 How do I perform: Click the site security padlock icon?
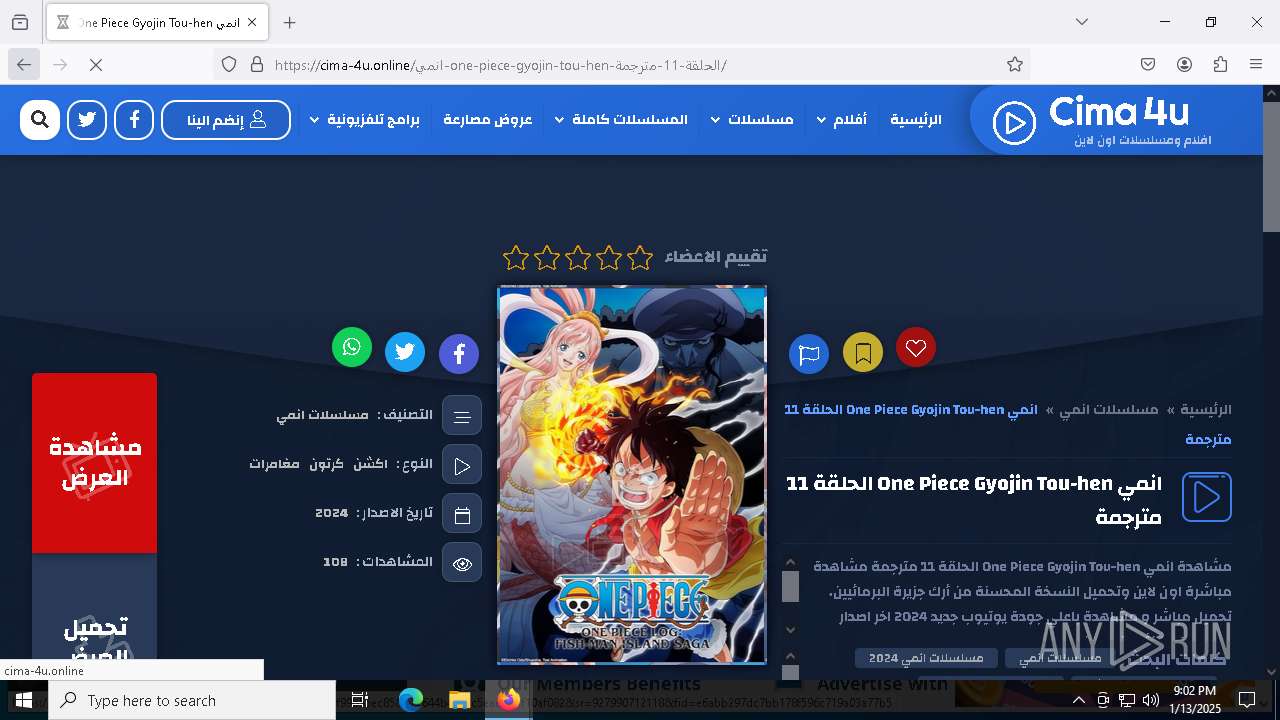[257, 65]
